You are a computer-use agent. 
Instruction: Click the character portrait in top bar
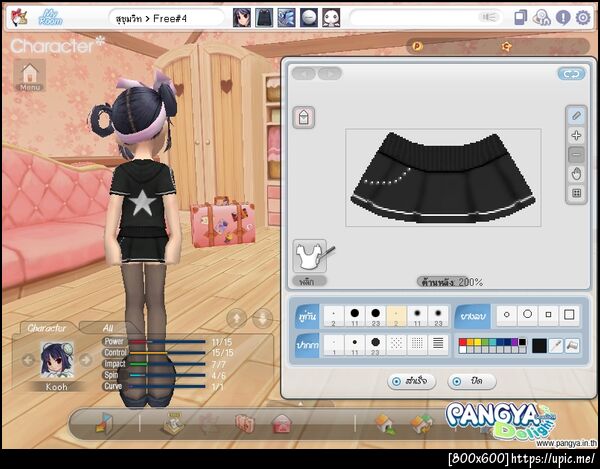click(x=242, y=18)
